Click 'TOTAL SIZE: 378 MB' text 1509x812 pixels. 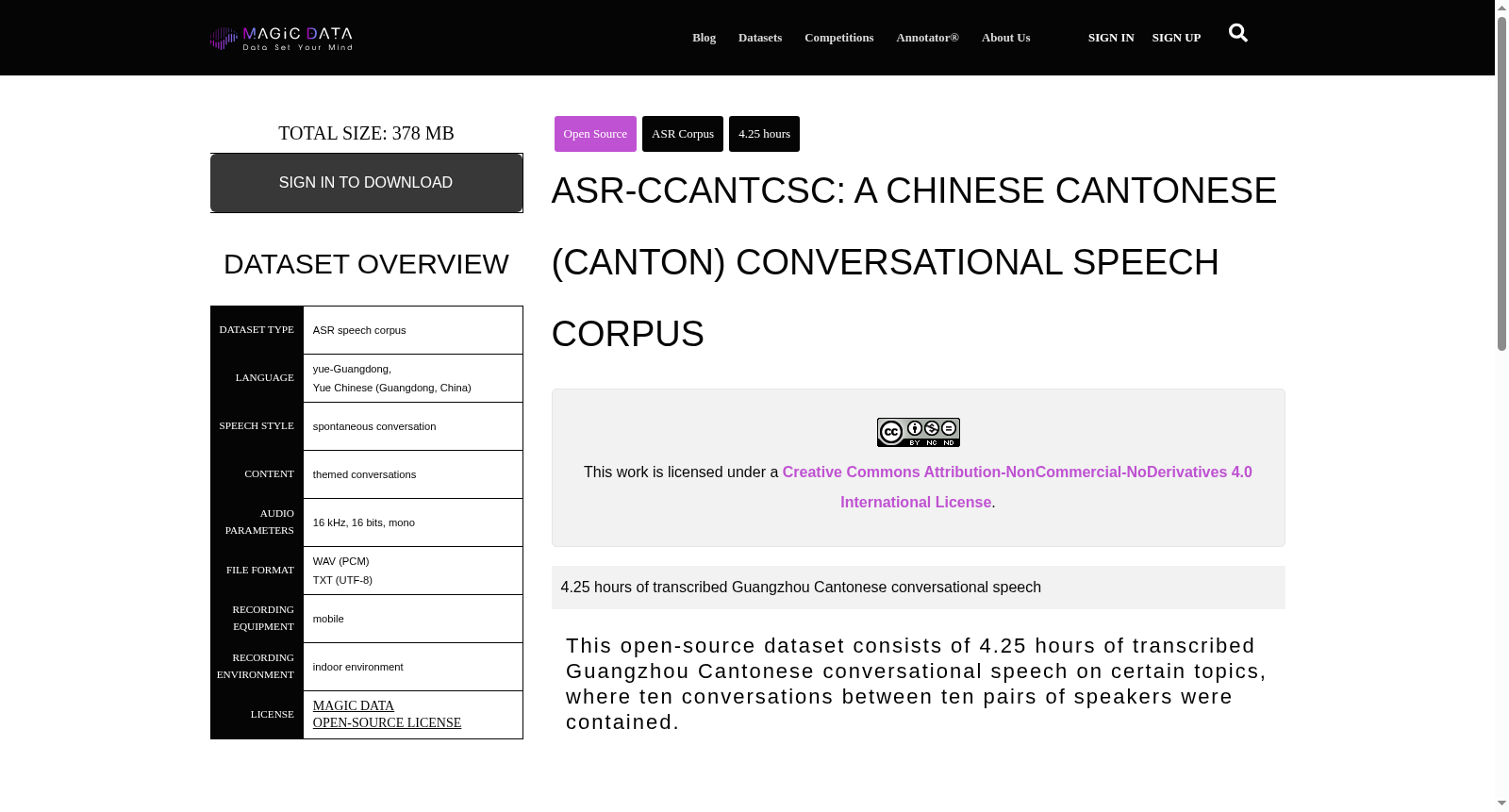[366, 133]
